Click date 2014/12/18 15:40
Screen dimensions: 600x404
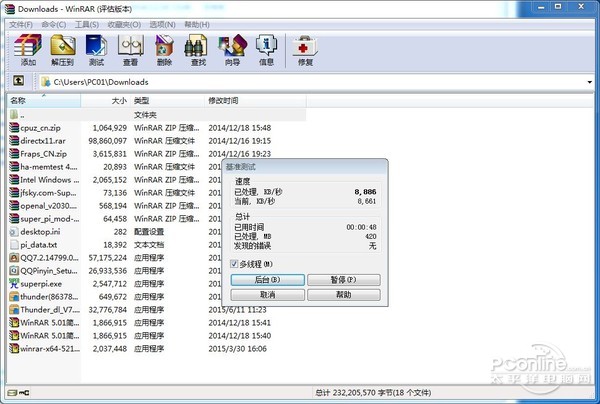click(240, 336)
